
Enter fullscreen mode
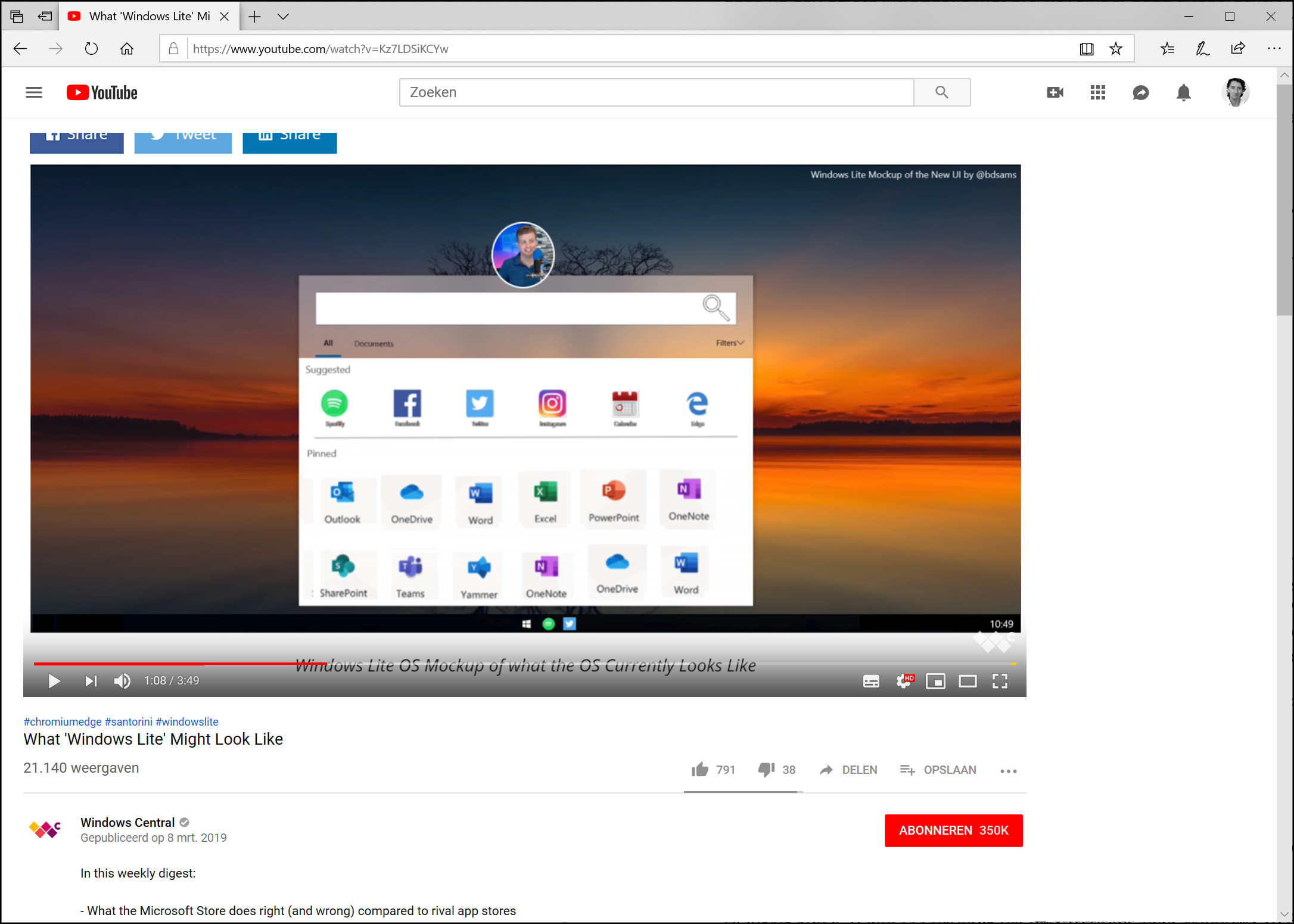click(1000, 681)
